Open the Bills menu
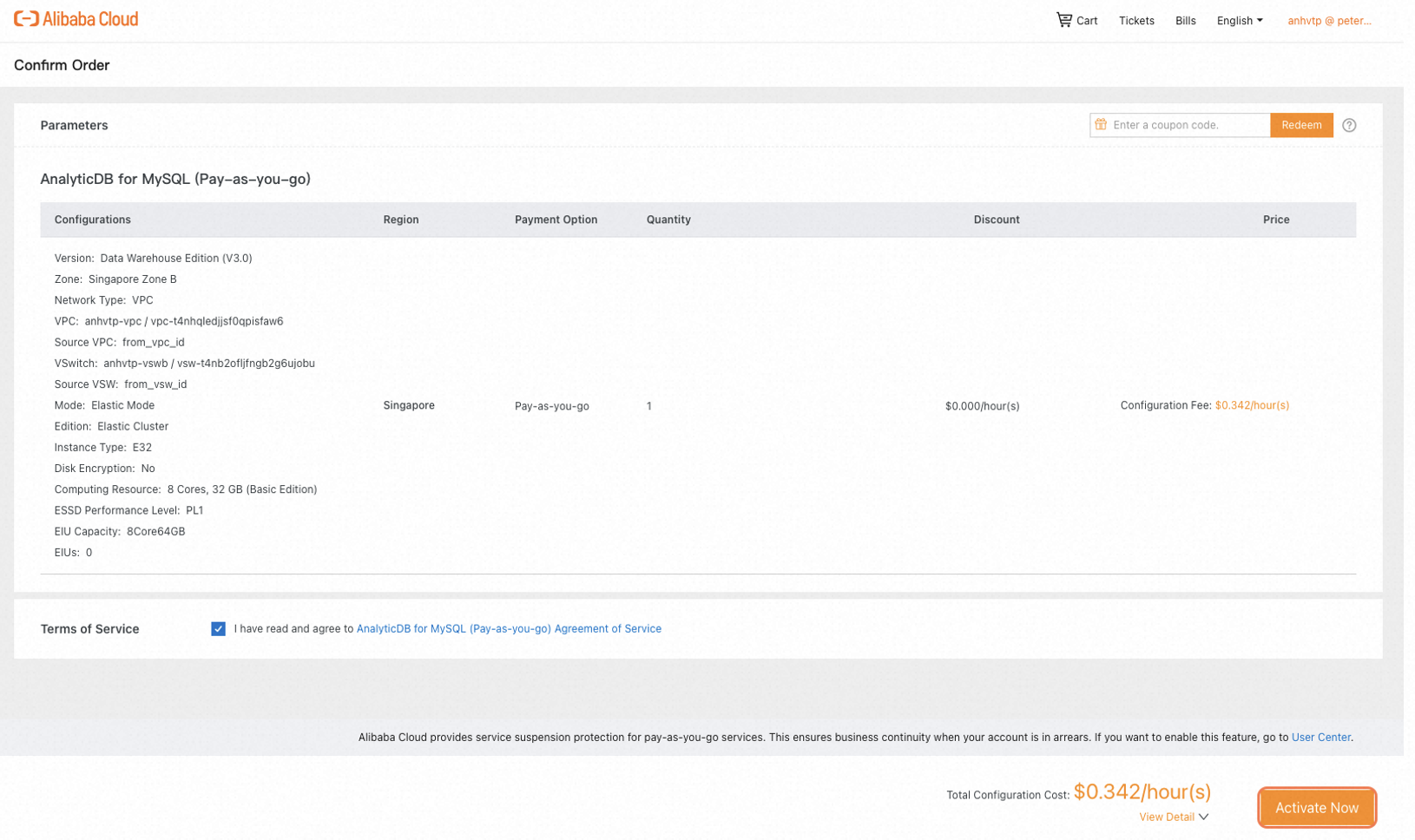 click(x=1185, y=21)
